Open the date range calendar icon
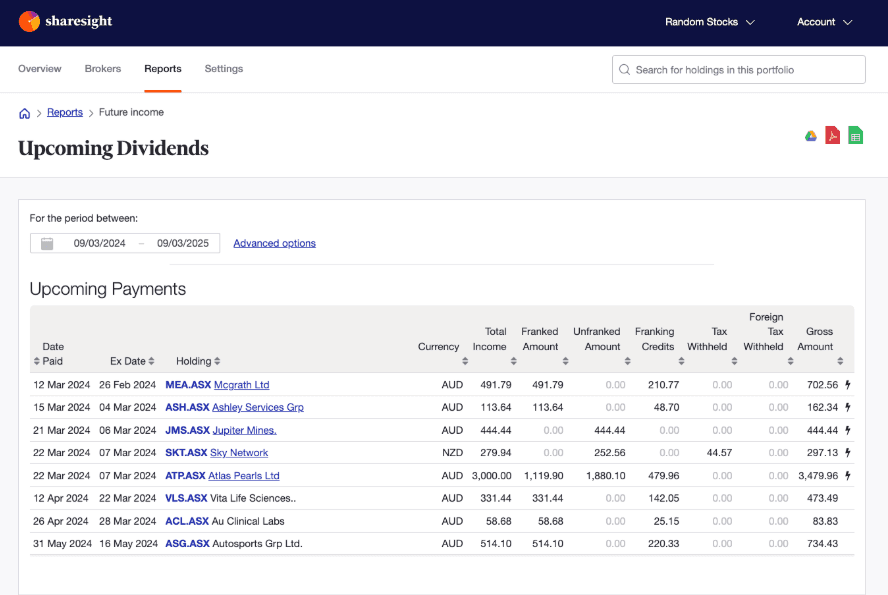The height and width of the screenshot is (595, 888). coord(47,243)
